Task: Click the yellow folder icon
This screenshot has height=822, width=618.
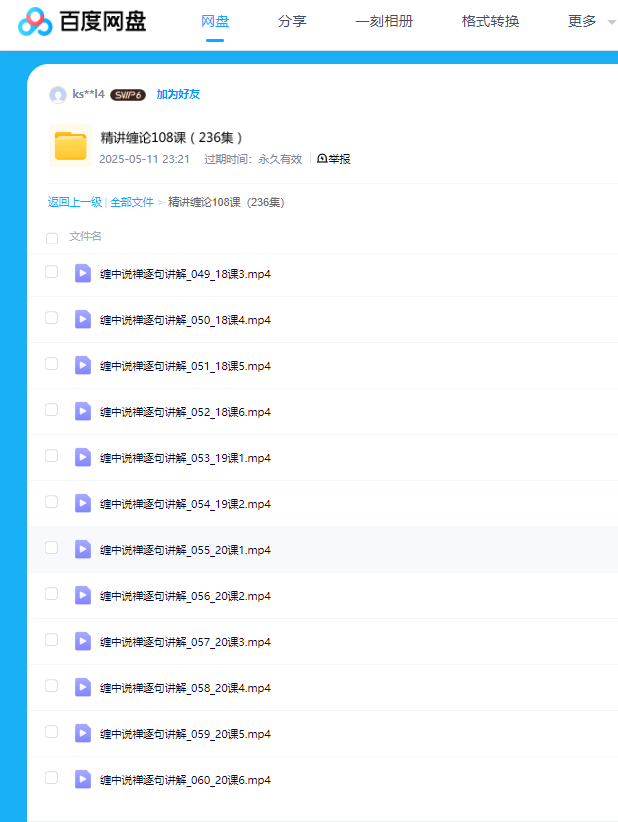Action: 70,146
